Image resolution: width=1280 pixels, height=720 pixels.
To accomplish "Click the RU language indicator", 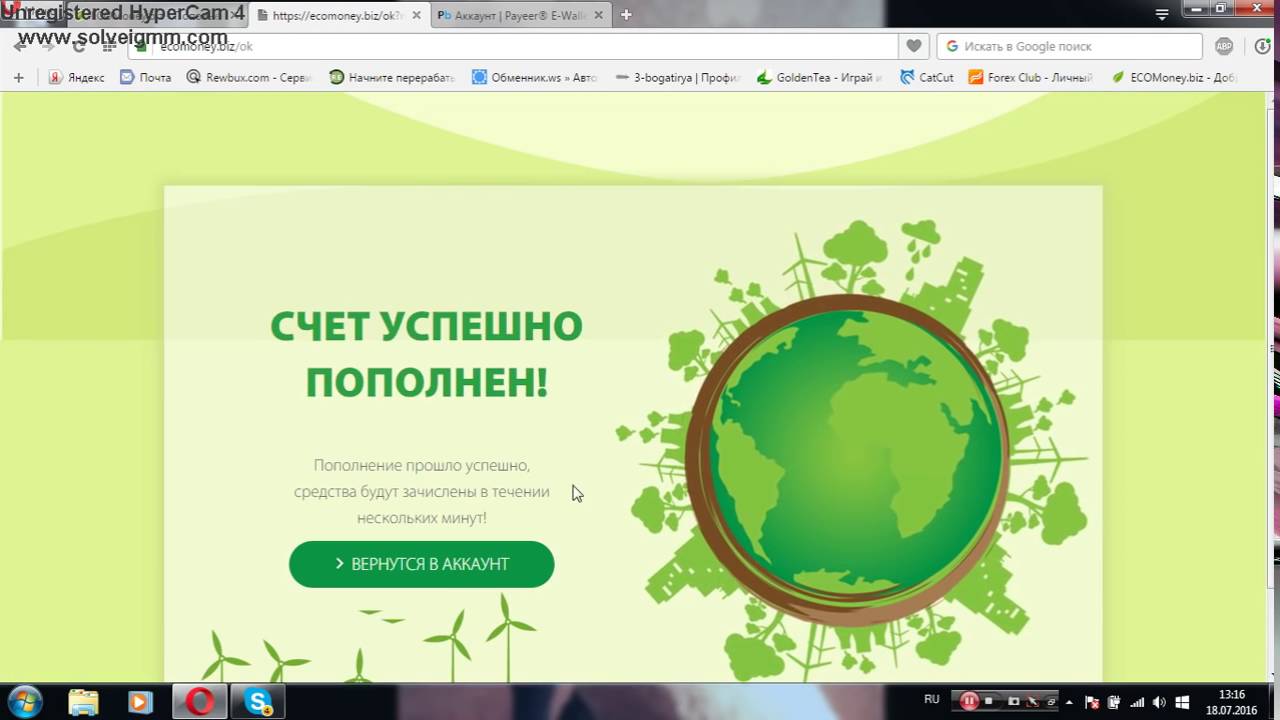I will click(x=932, y=699).
